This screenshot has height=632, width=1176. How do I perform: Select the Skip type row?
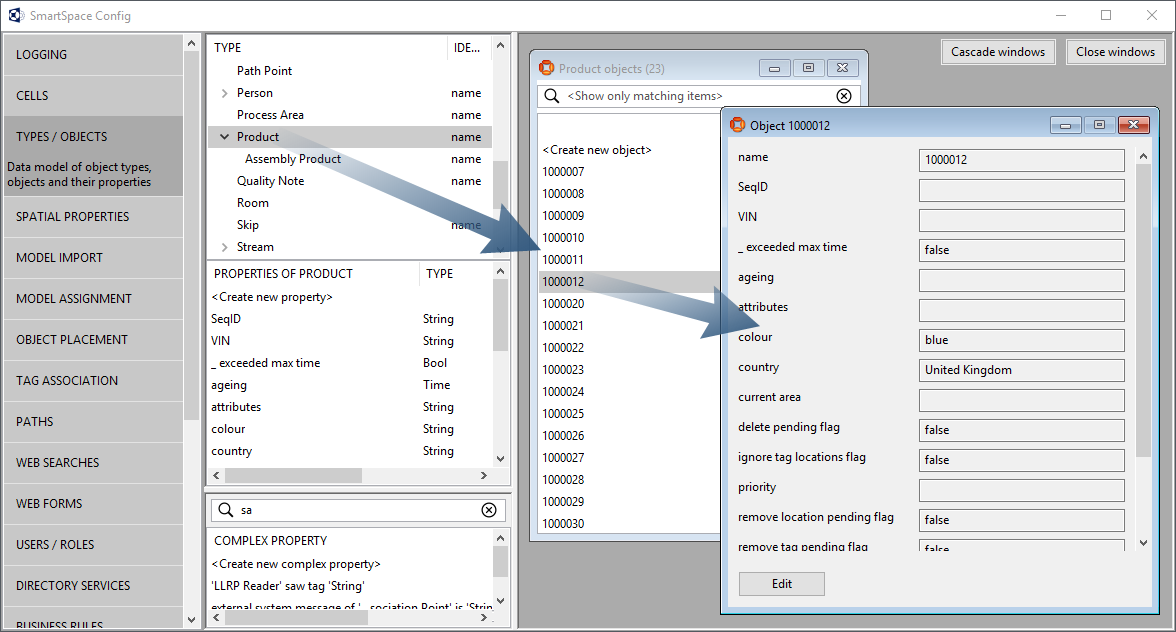(x=350, y=225)
